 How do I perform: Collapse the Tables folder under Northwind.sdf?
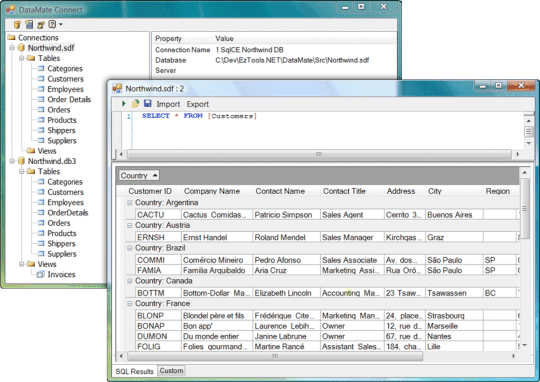point(22,58)
